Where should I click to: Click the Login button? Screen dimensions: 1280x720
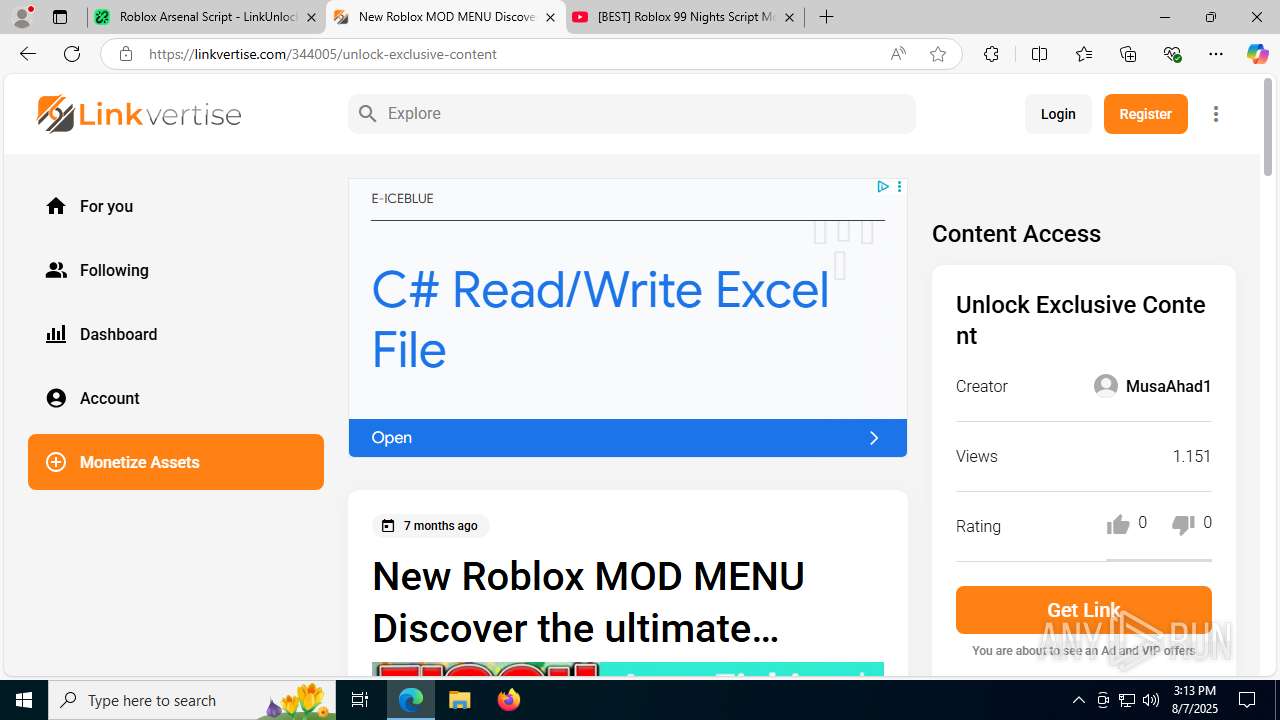(1058, 114)
